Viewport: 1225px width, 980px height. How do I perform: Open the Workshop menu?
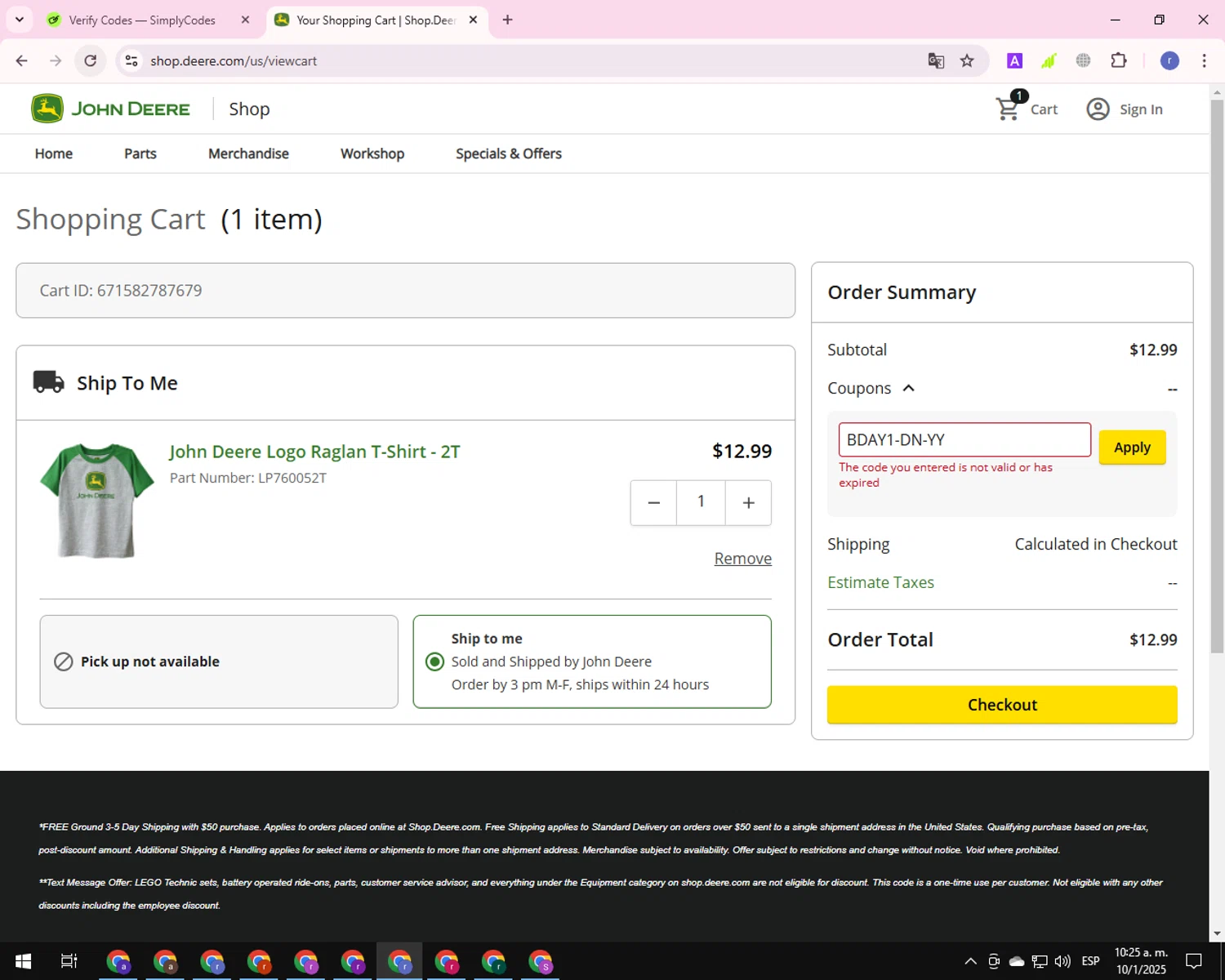pos(372,154)
